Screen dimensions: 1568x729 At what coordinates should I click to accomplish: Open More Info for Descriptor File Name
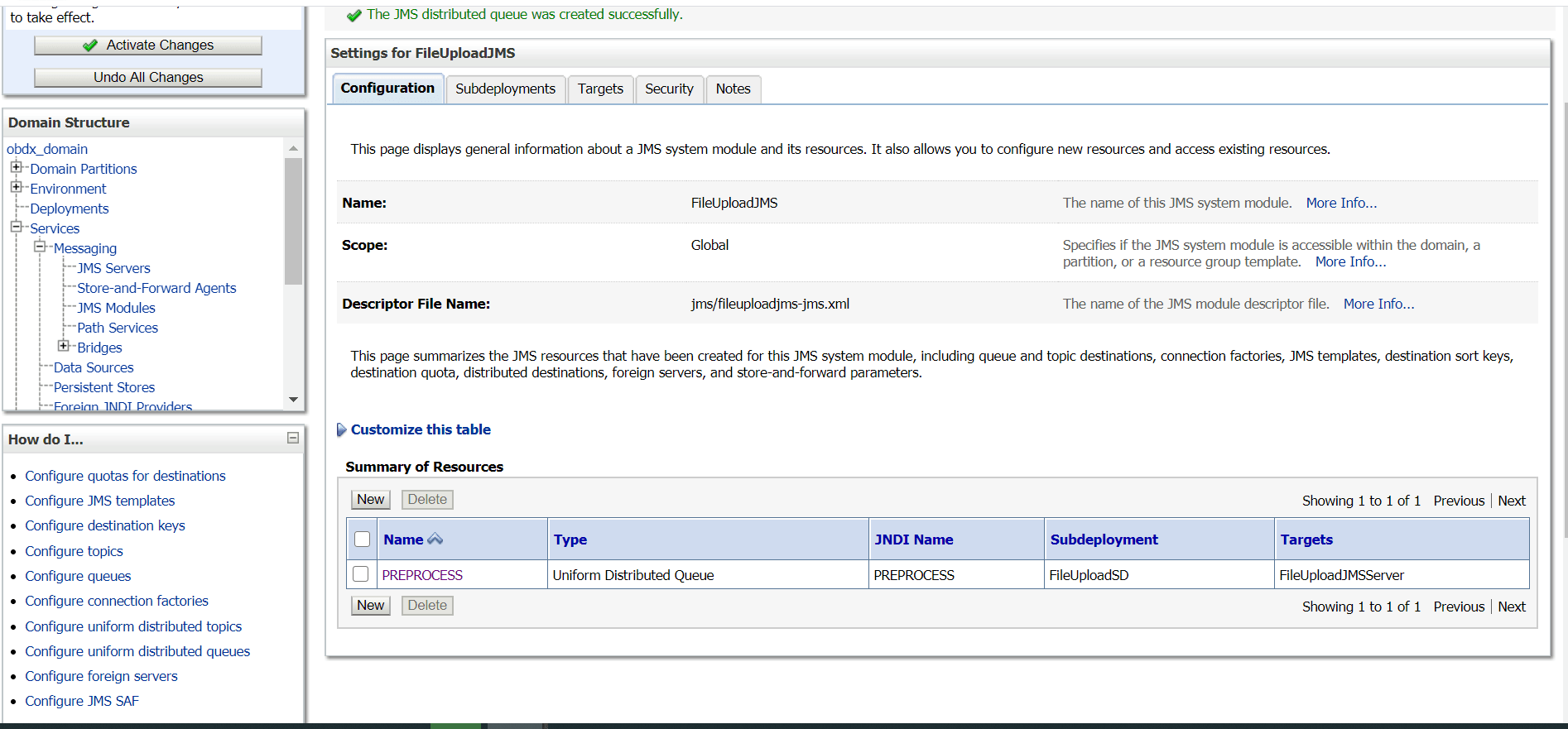point(1378,304)
